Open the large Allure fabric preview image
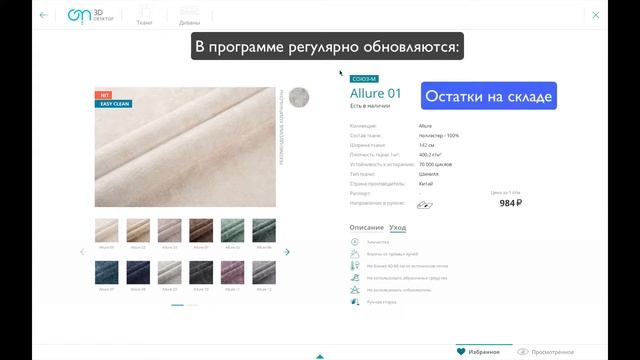 pos(185,147)
